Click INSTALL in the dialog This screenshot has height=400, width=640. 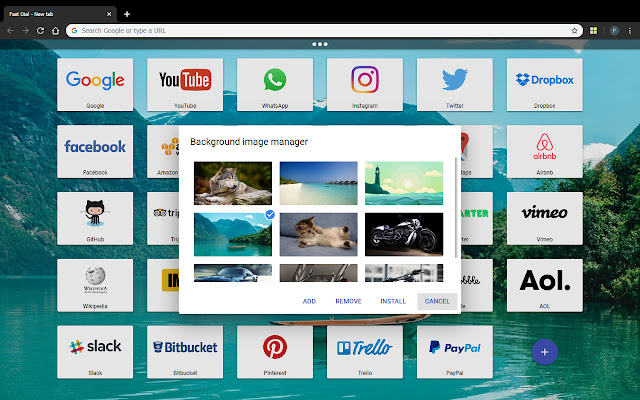pos(393,301)
